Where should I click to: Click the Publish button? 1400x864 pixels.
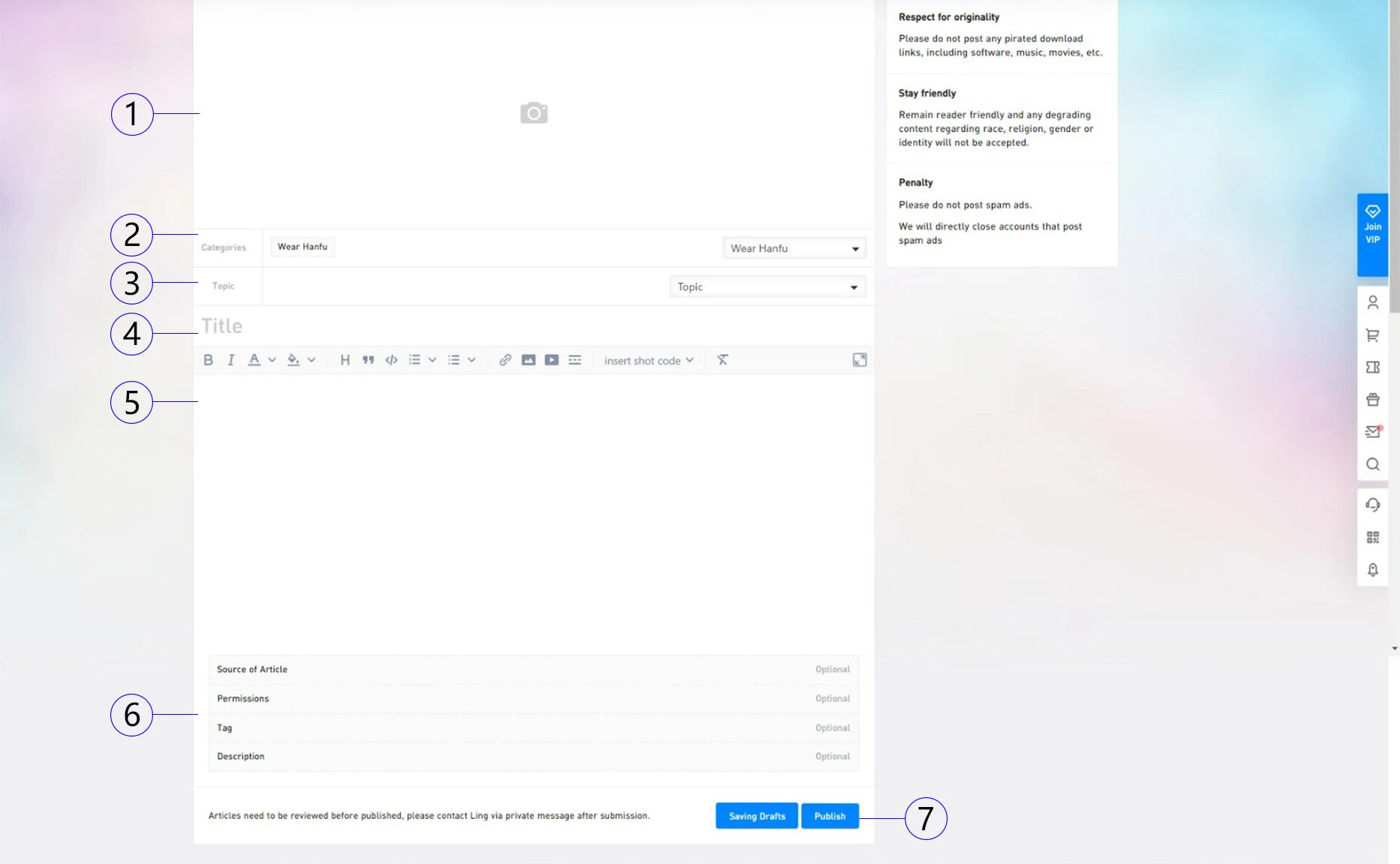(x=829, y=816)
